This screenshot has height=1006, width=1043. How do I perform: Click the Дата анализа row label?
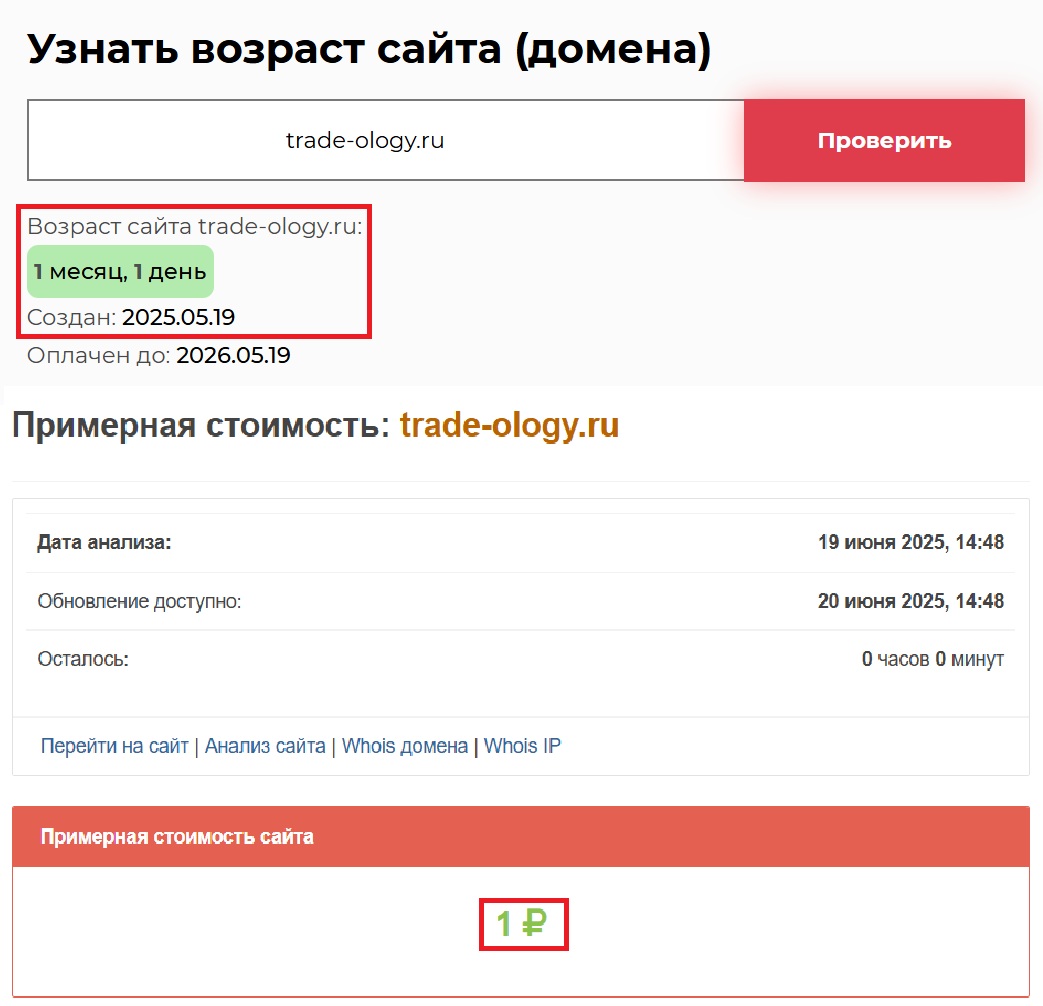104,543
